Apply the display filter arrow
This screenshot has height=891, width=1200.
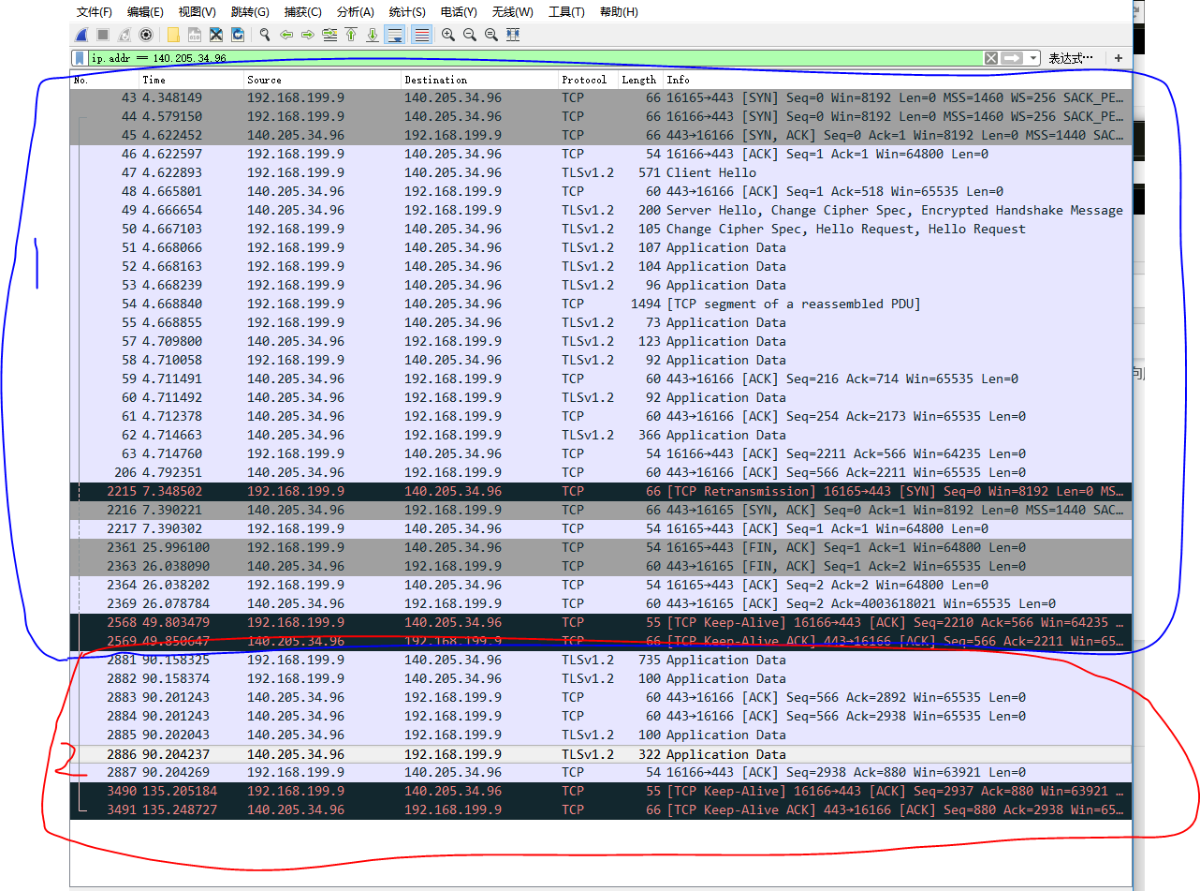(x=1012, y=59)
